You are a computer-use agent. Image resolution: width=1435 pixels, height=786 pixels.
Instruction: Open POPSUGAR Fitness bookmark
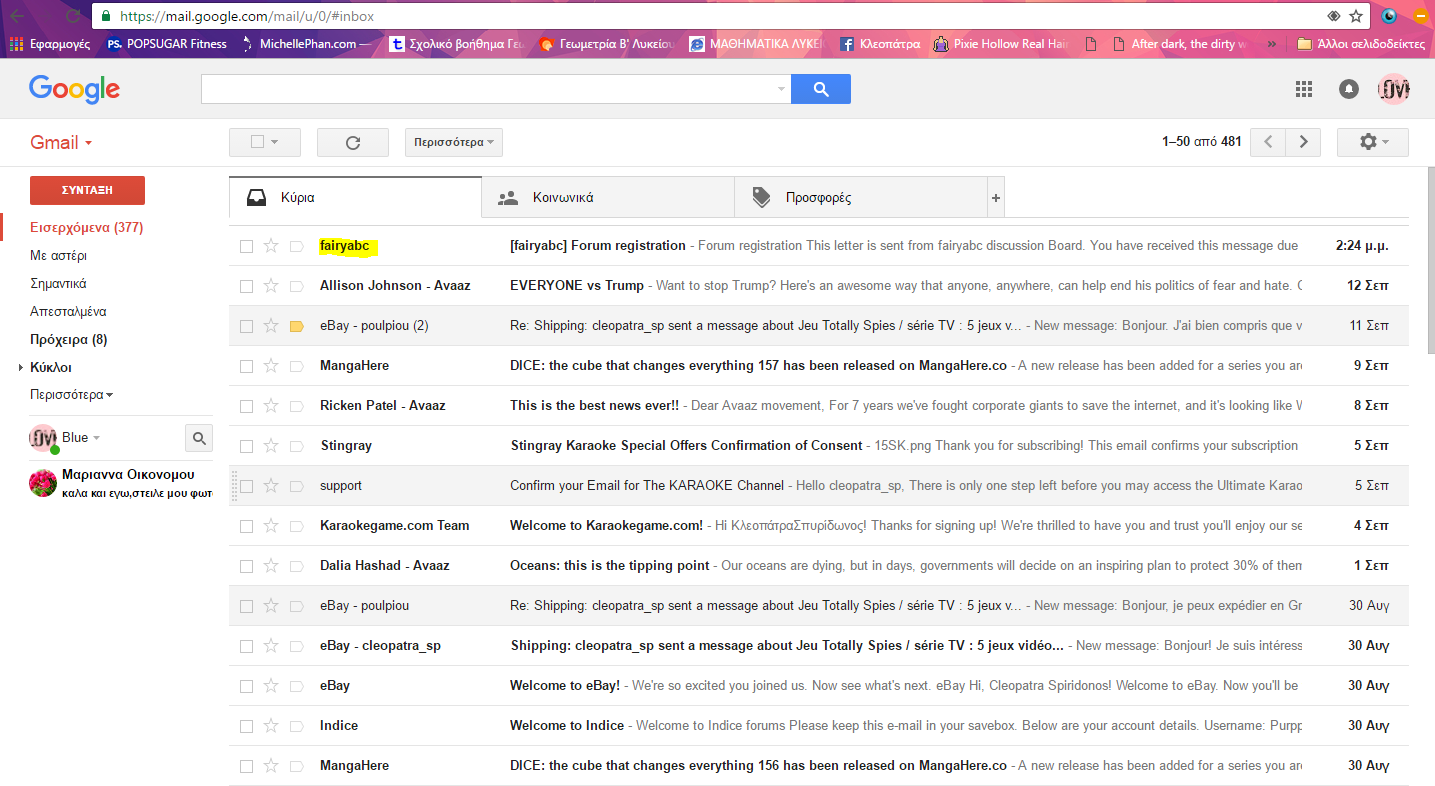(167, 44)
